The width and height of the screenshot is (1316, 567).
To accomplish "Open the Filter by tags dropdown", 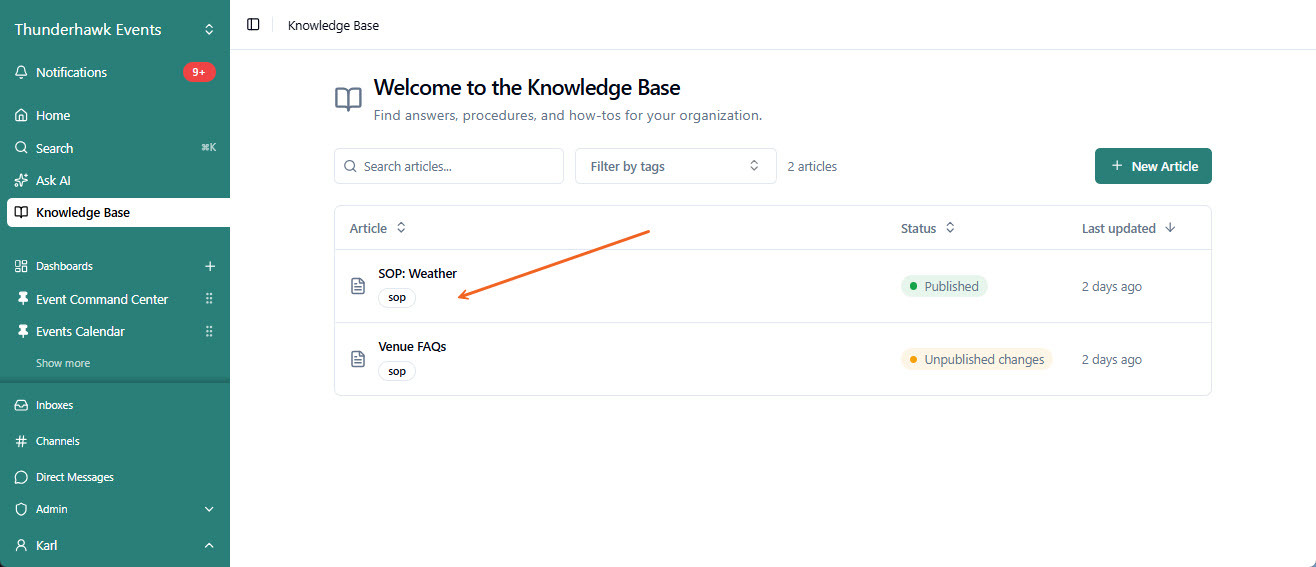I will click(676, 166).
